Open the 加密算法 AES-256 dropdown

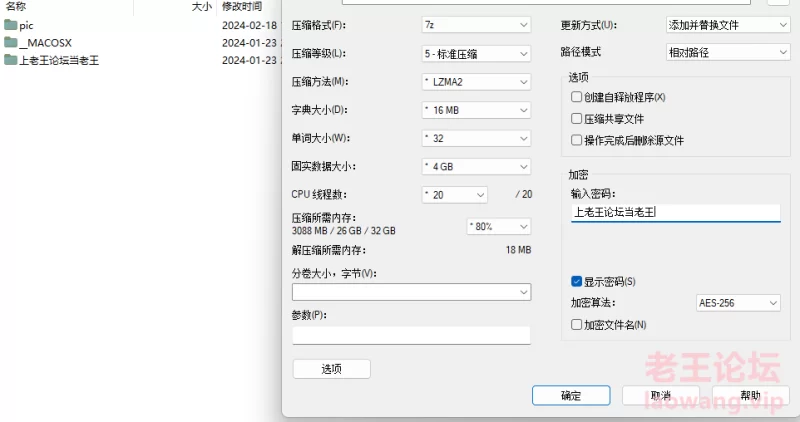738,303
